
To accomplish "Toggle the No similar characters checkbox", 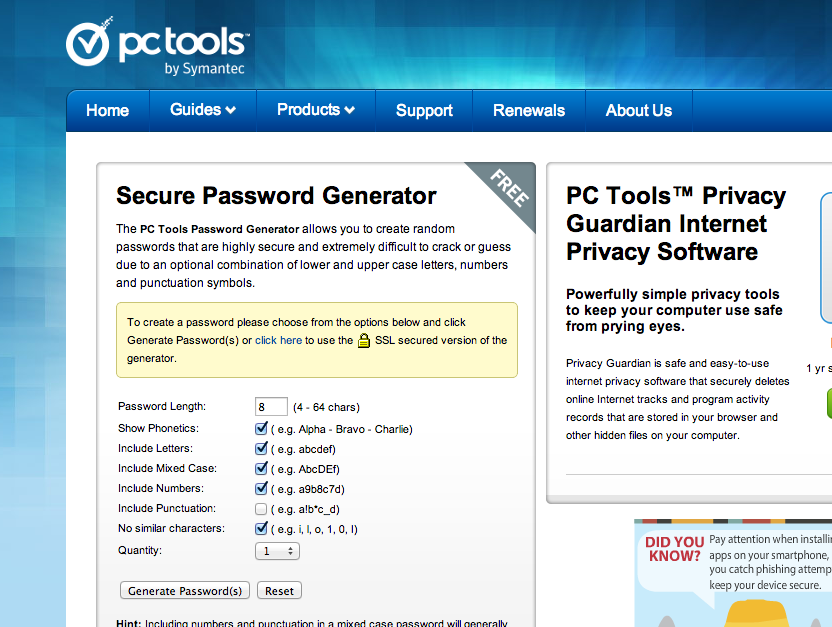I will 262,528.
